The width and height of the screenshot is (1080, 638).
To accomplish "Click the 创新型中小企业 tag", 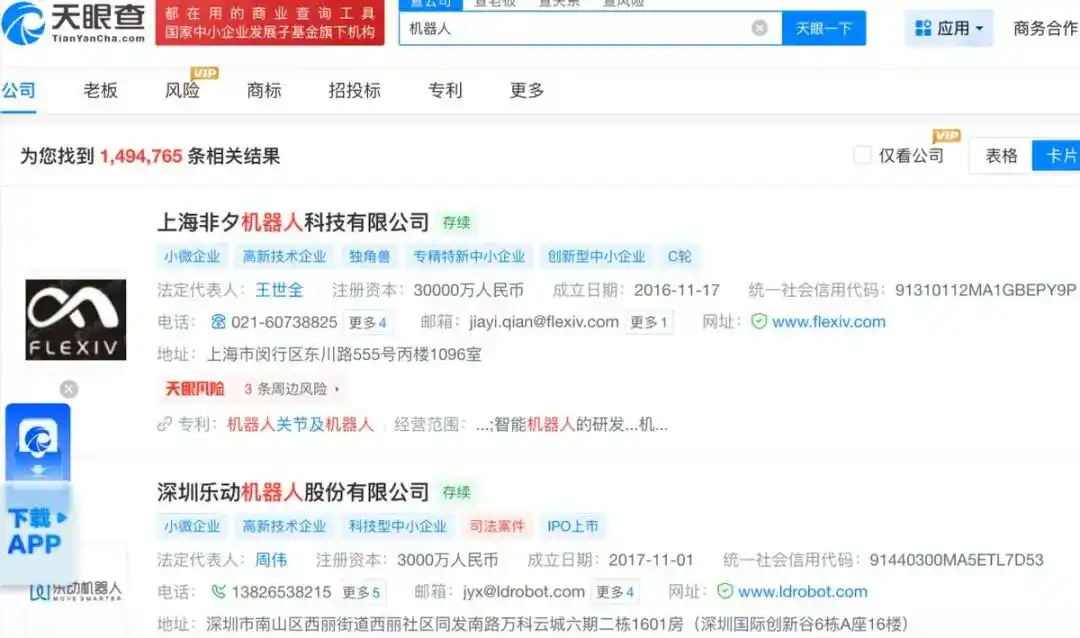I will [596, 256].
